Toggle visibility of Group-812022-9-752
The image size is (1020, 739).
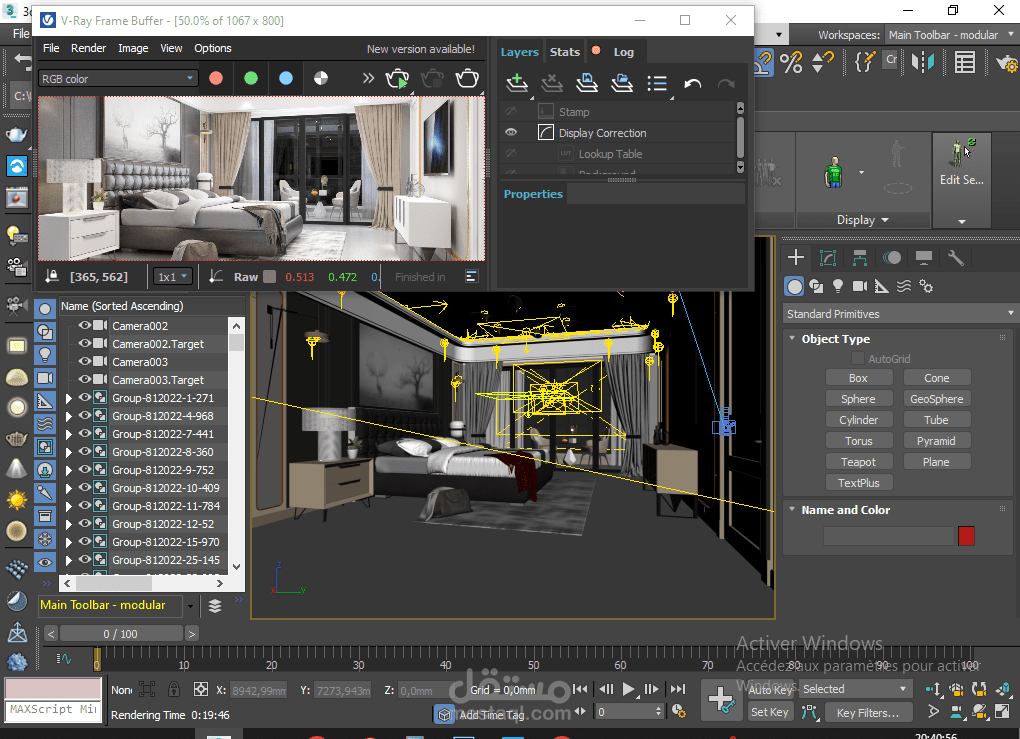pos(85,470)
